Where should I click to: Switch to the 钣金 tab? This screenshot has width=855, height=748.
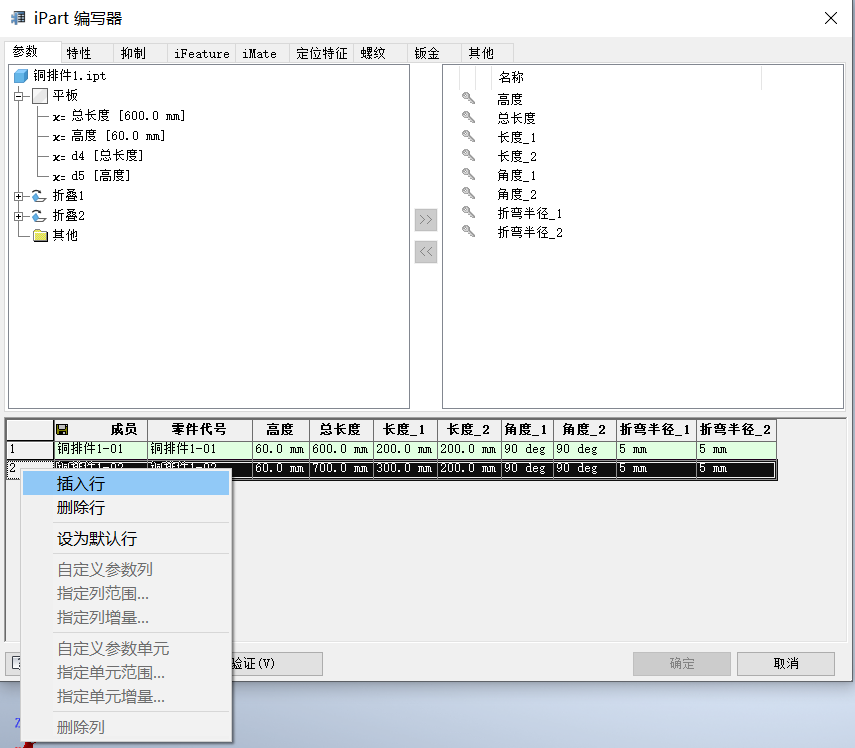click(x=434, y=53)
